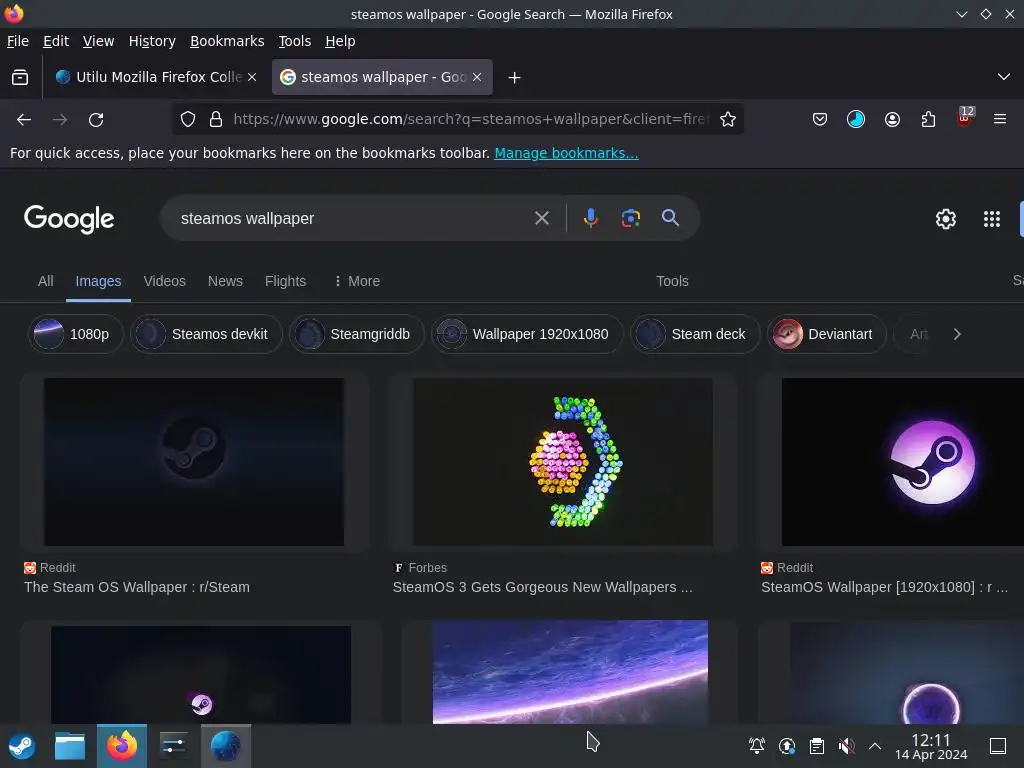Switch to the News results tab
Viewport: 1024px width, 768px height.
[x=225, y=281]
